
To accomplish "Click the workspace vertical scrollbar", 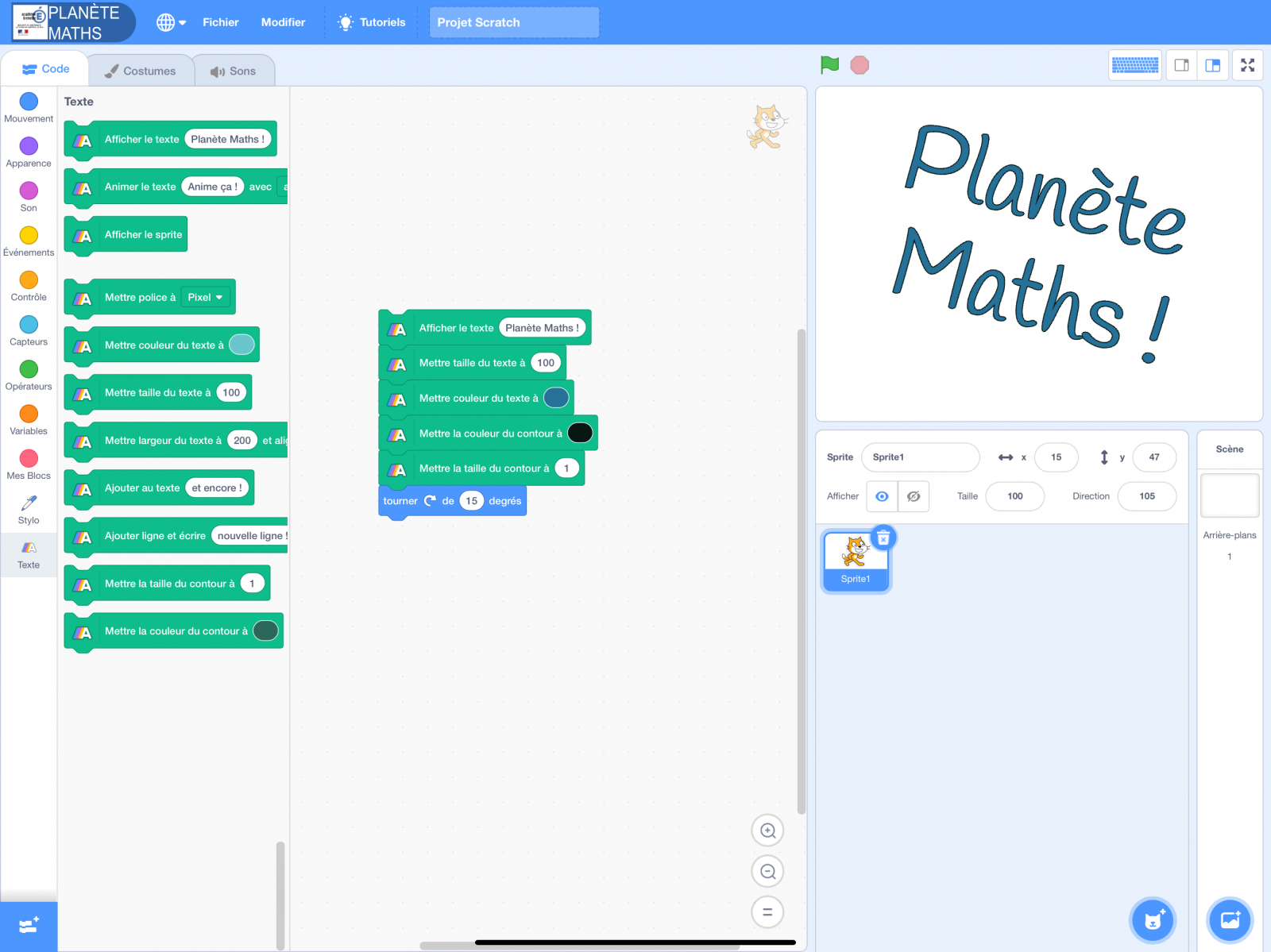I will [x=802, y=571].
